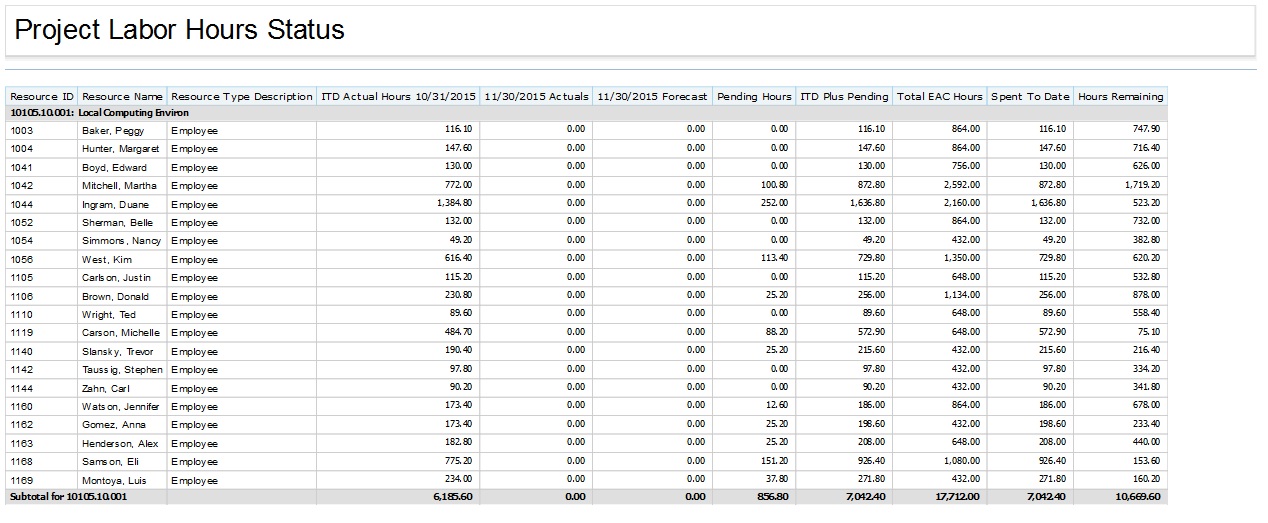Click the 11/30/2015 Forecast column header
Viewport: 1268px width, 523px height.
[x=652, y=97]
